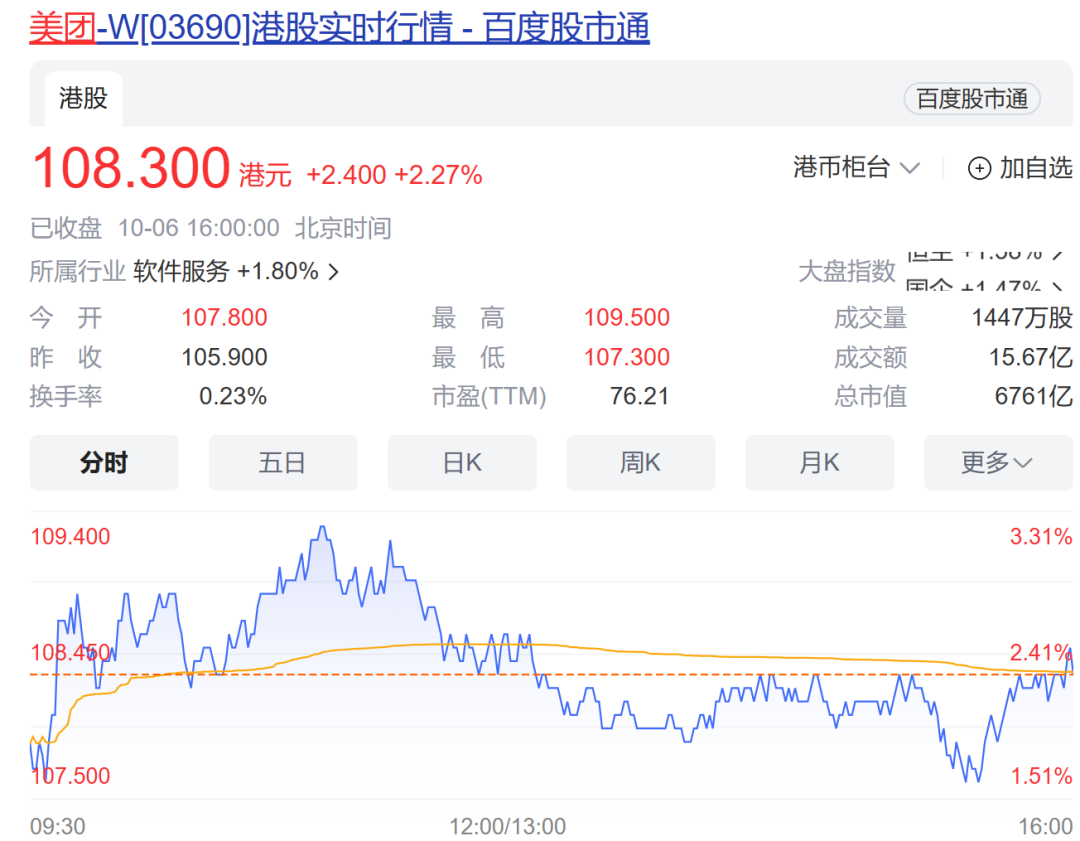1080x841 pixels.
Task: Switch to the 月K chart tab
Action: [x=820, y=462]
